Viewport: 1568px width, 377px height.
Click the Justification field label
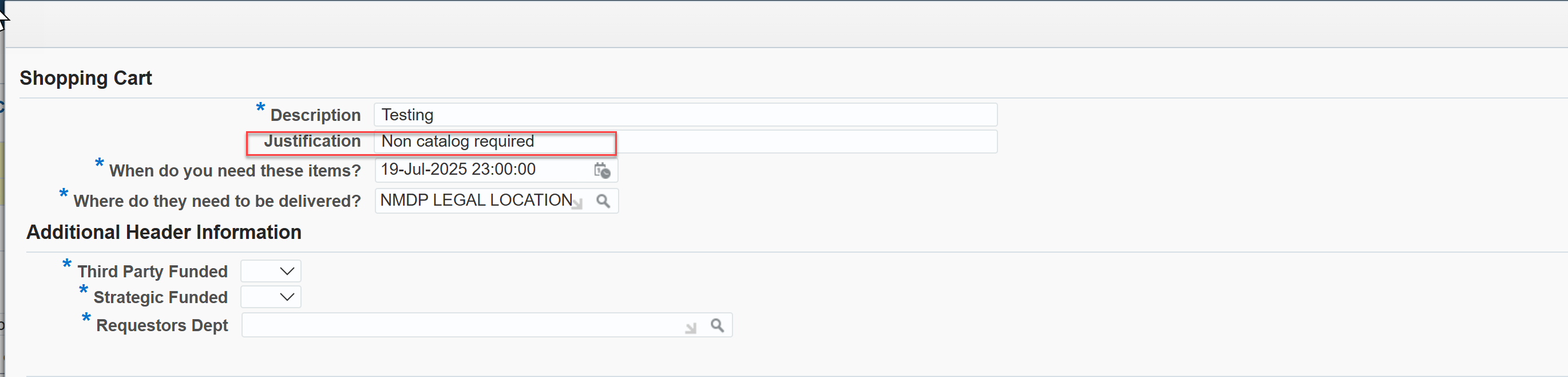point(312,142)
